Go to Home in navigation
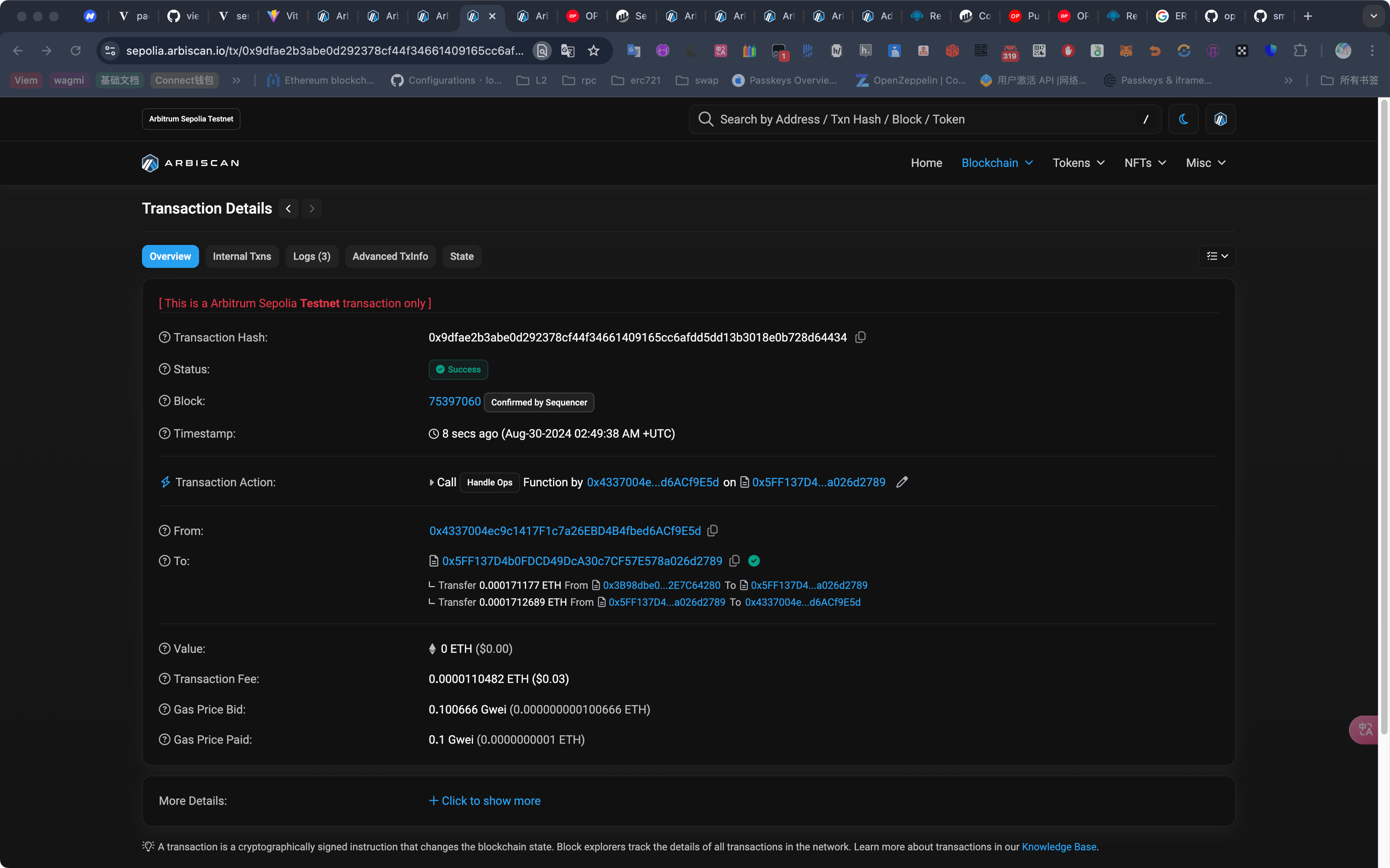 [926, 163]
